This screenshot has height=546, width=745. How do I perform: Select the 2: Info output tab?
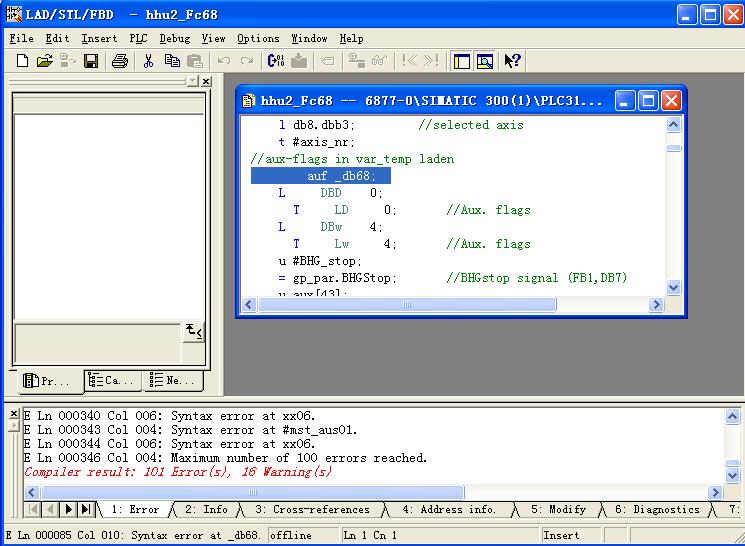pos(206,509)
